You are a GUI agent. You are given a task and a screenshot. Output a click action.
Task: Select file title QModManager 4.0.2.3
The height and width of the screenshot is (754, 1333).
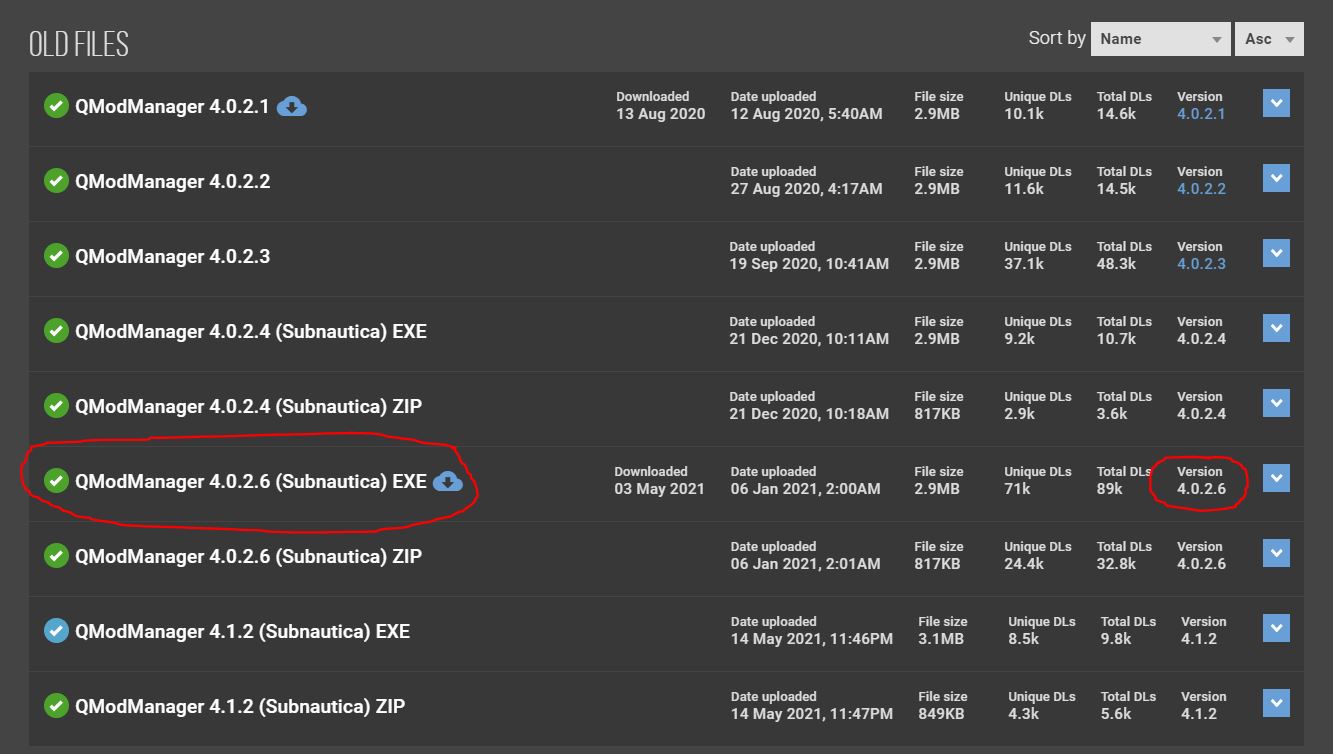coord(172,256)
